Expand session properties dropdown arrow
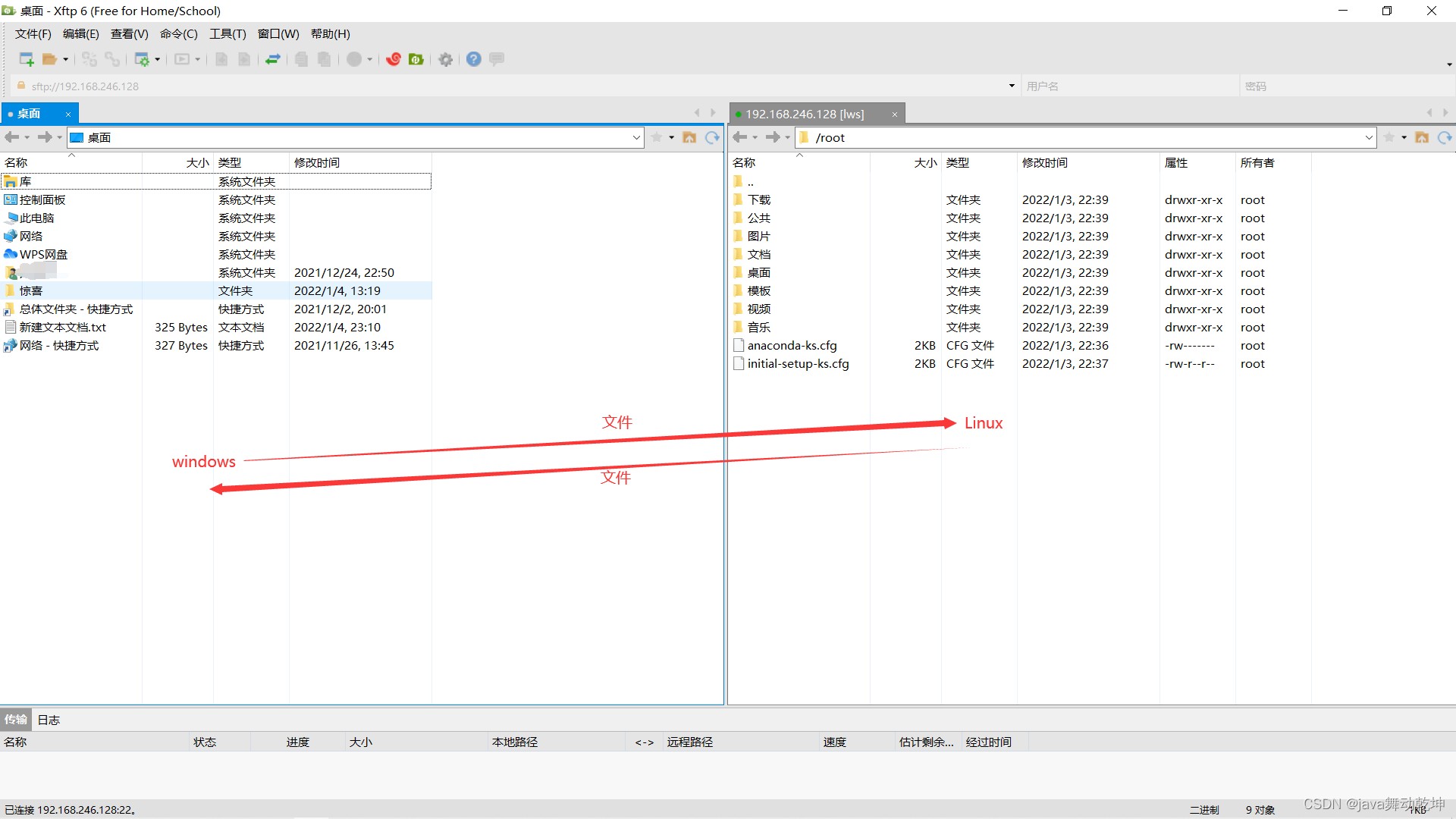The height and width of the screenshot is (819, 1456). [158, 59]
